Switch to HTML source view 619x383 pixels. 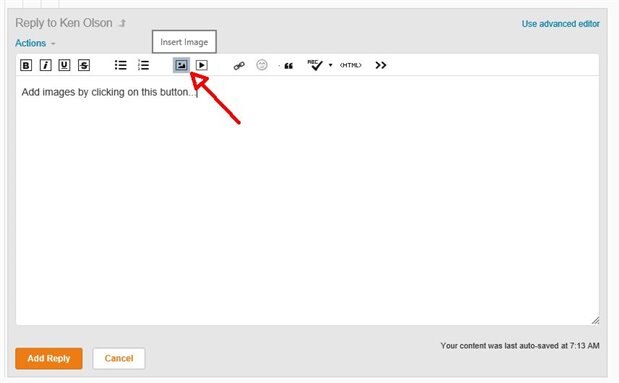pyautogui.click(x=351, y=65)
